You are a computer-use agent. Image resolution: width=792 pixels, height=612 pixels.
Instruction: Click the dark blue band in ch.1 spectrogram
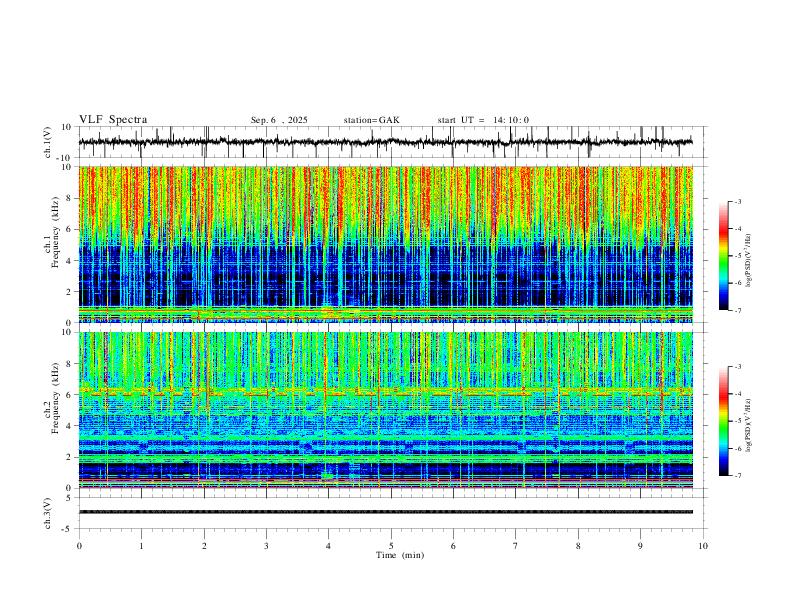[386, 276]
